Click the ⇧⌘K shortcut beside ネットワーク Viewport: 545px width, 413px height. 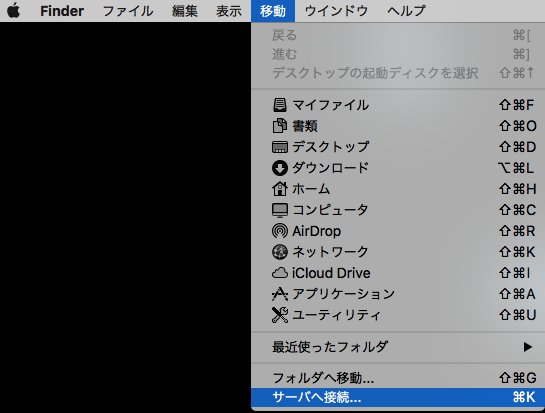coord(517,252)
